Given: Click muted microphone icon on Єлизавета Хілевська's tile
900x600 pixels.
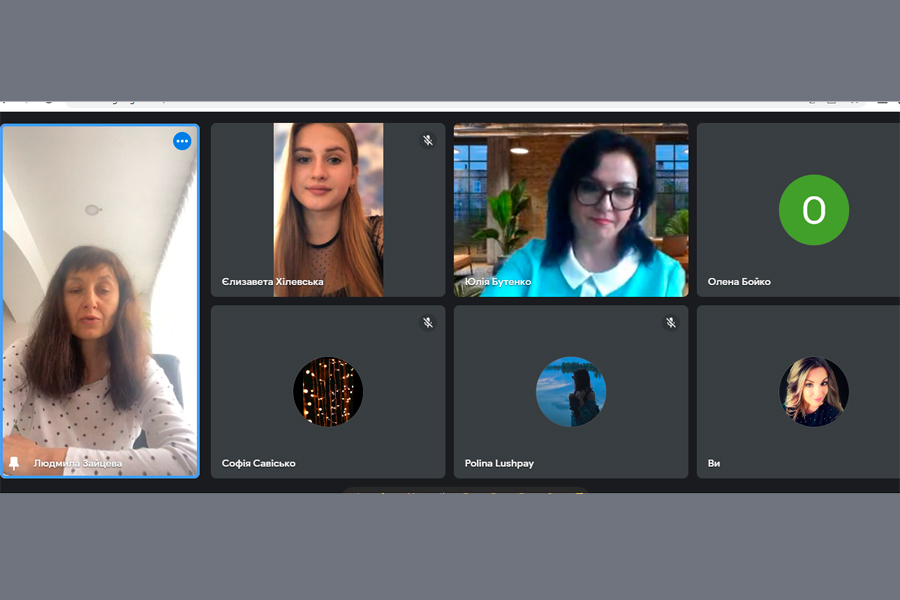Looking at the screenshot, I should [428, 140].
